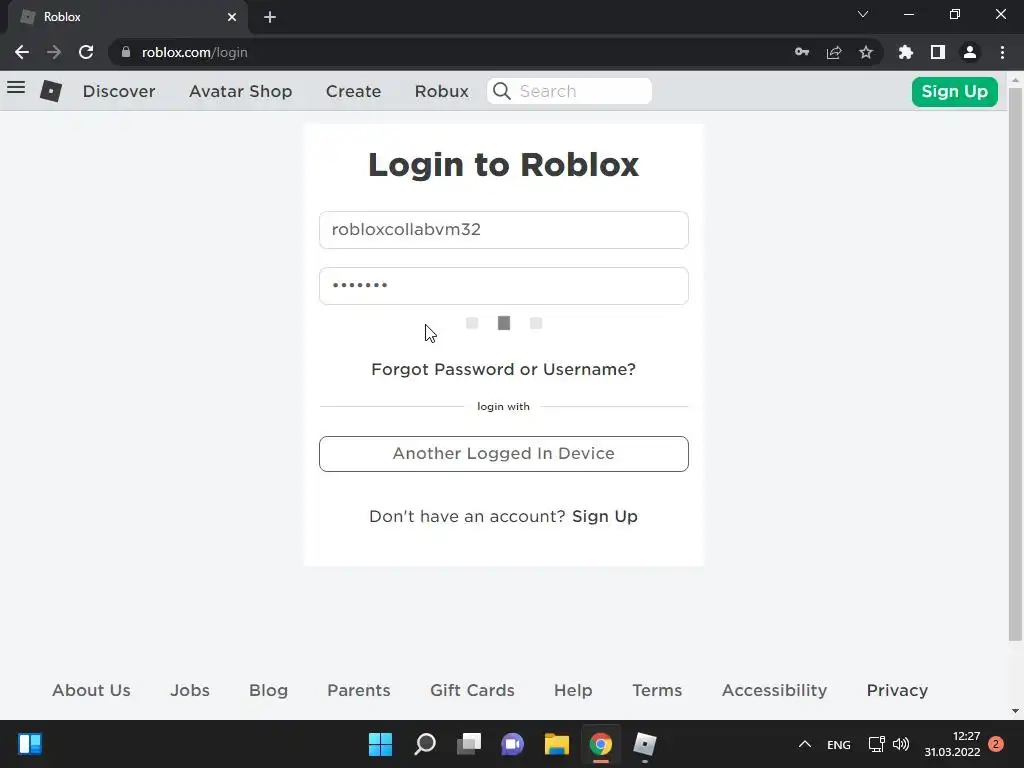
Task: Open the Chrome three-dot menu
Action: [1002, 52]
